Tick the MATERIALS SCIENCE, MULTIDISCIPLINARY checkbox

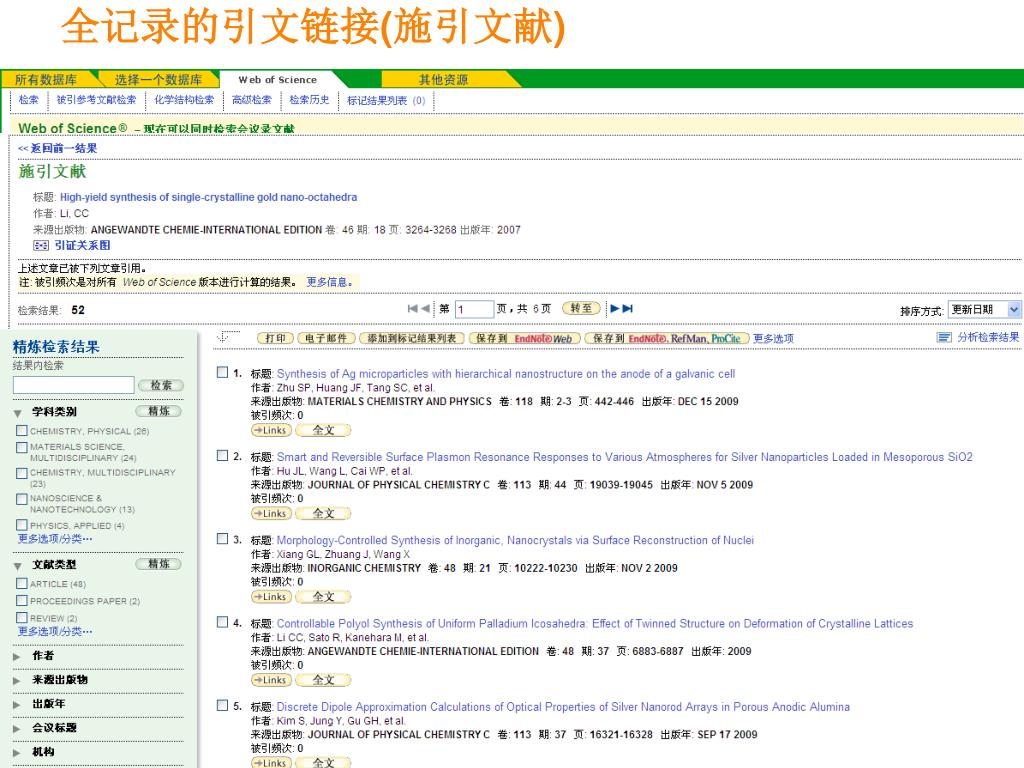(22, 447)
